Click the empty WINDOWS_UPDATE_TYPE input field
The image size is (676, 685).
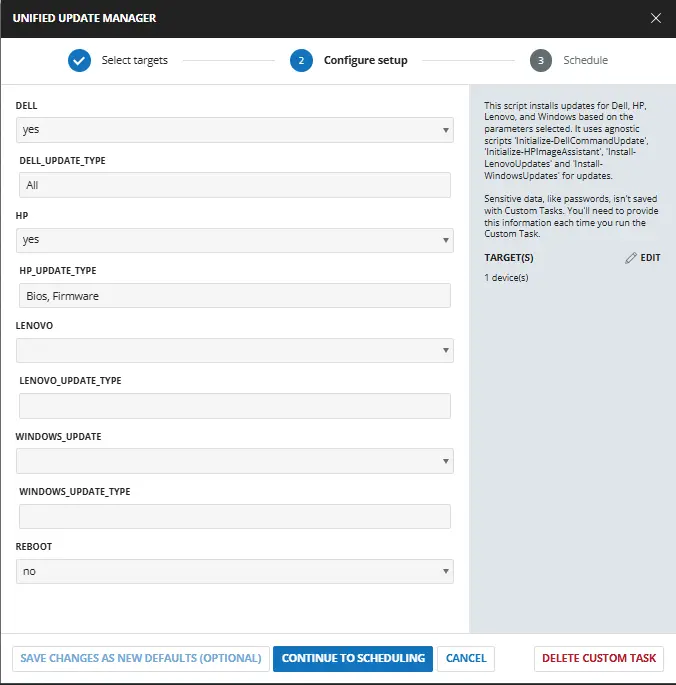(x=235, y=516)
